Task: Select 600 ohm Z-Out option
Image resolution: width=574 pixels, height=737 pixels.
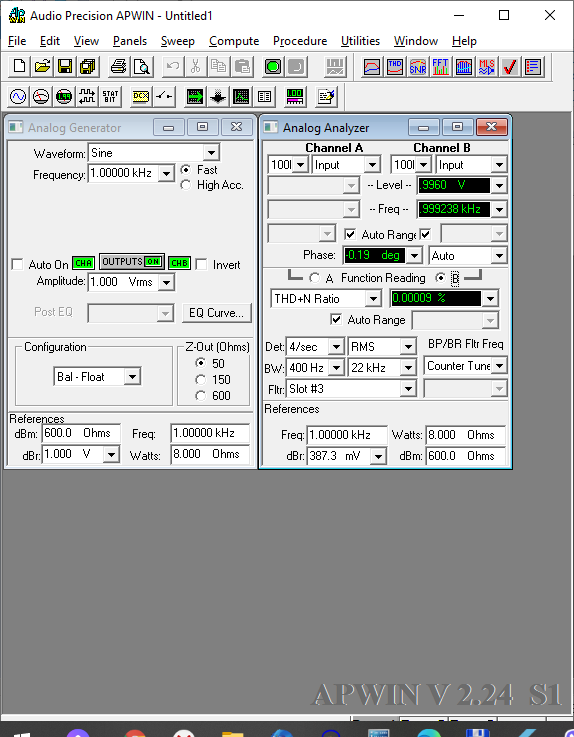Action: coord(201,396)
